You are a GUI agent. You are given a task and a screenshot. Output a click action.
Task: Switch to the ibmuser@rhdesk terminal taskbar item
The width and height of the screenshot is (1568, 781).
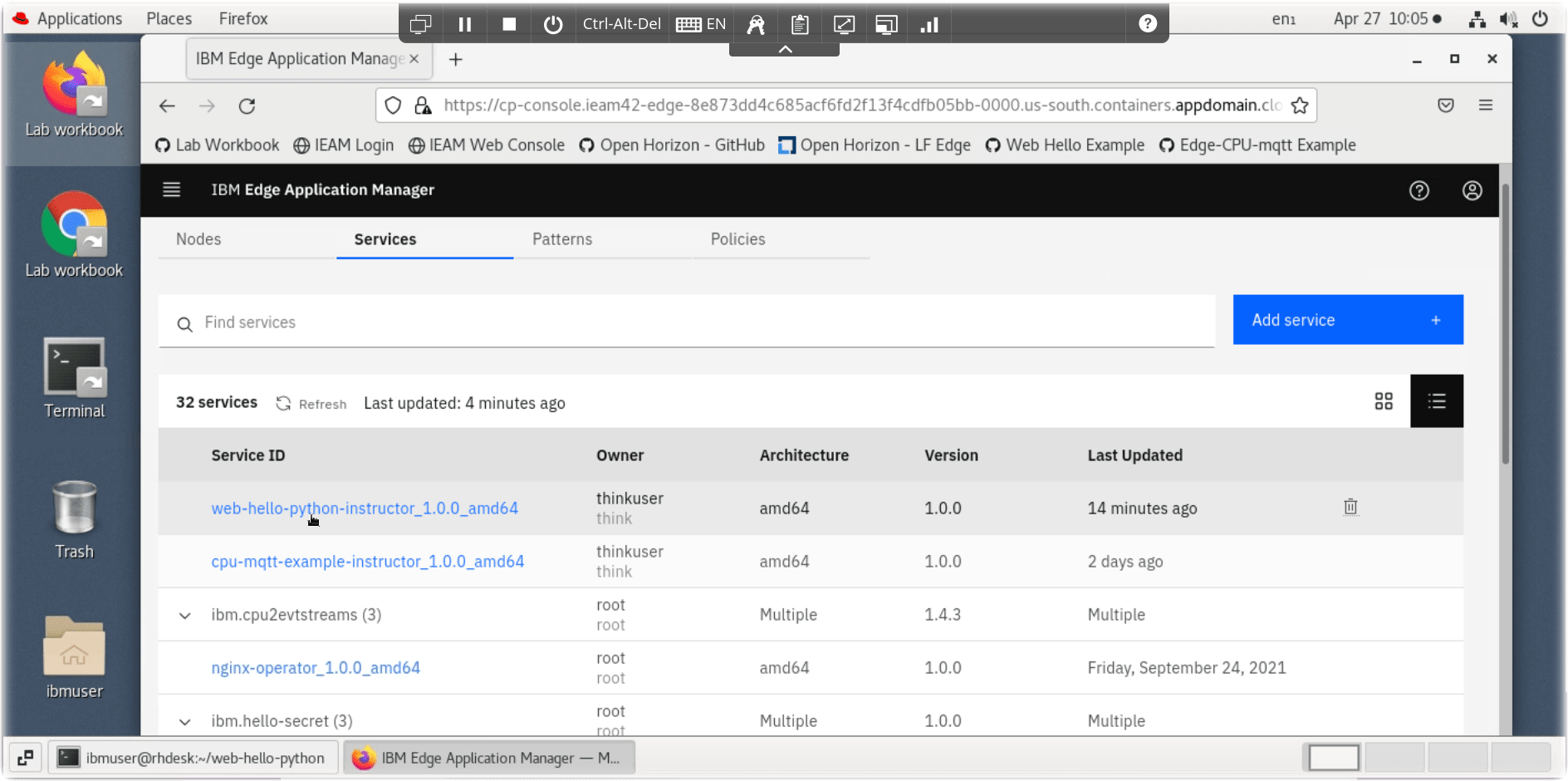click(x=193, y=758)
